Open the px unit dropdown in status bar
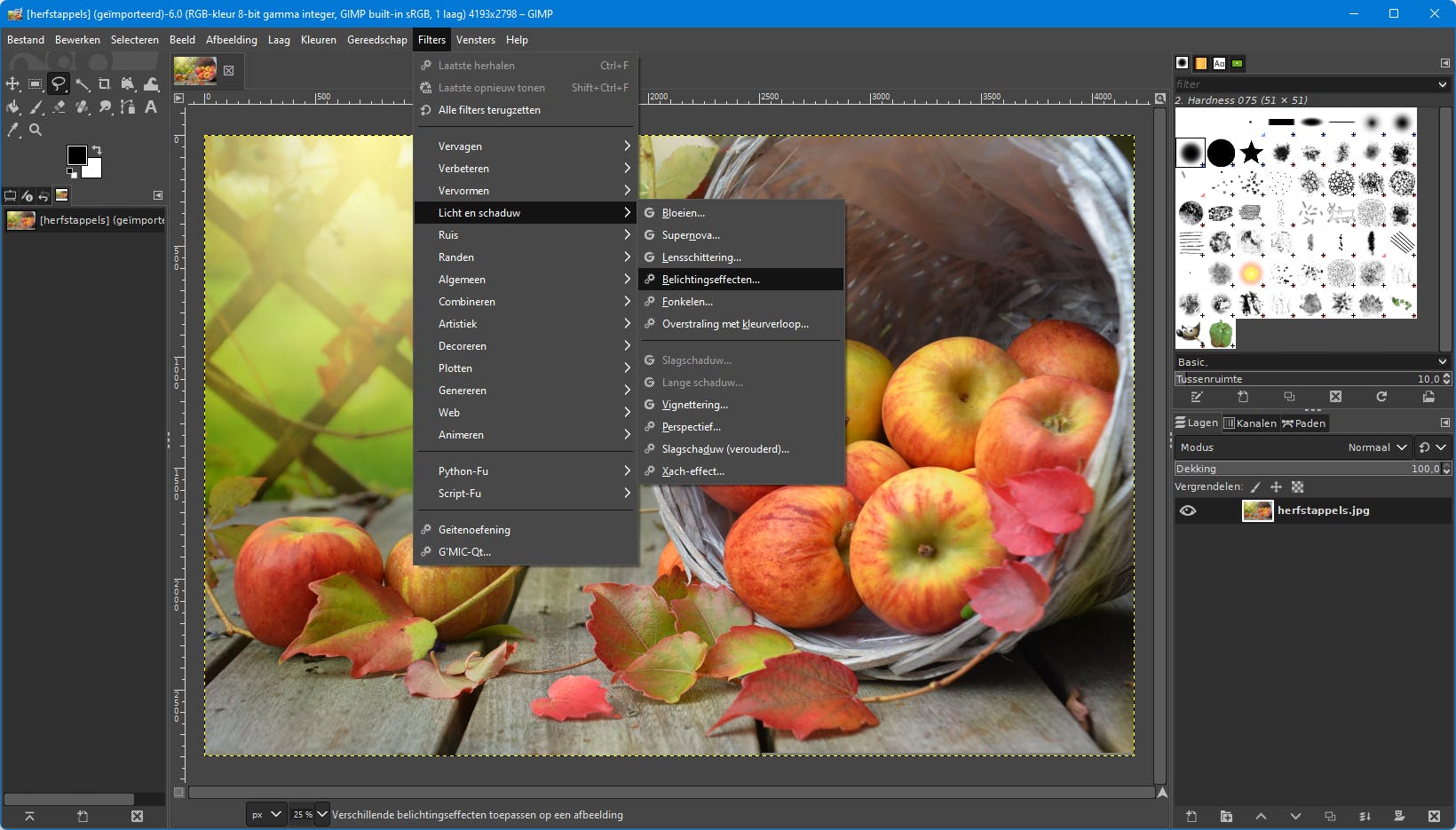Viewport: 1456px width, 830px height. [265, 815]
